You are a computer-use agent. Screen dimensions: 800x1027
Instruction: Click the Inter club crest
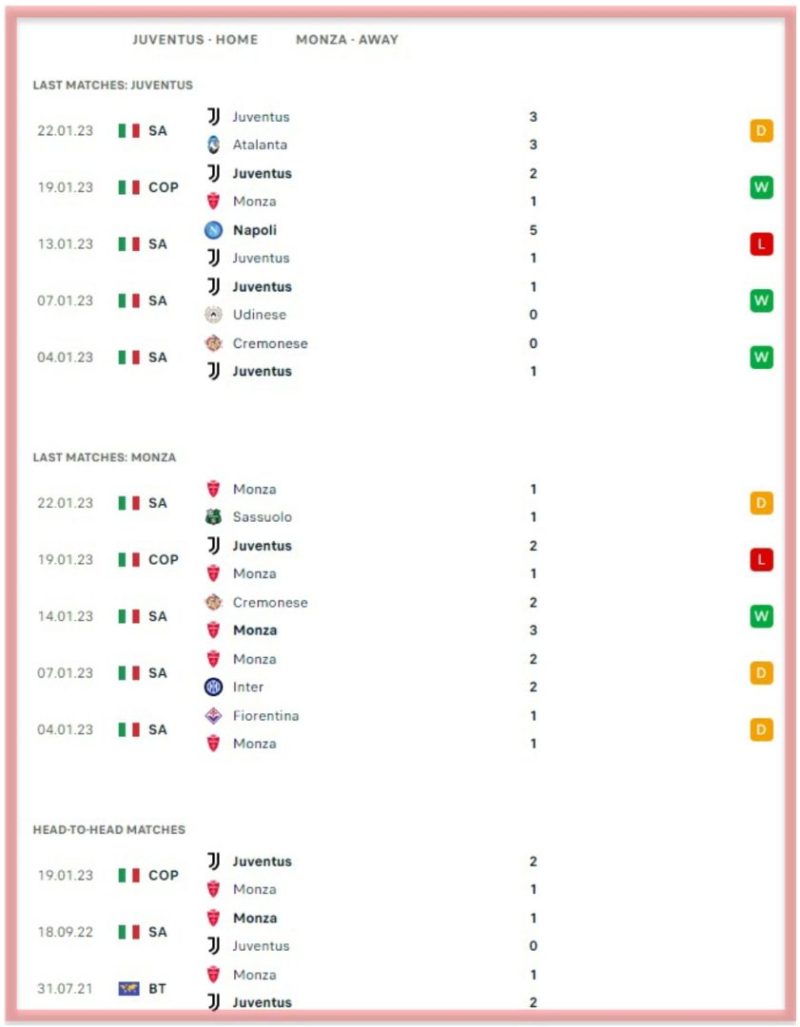tap(214, 687)
